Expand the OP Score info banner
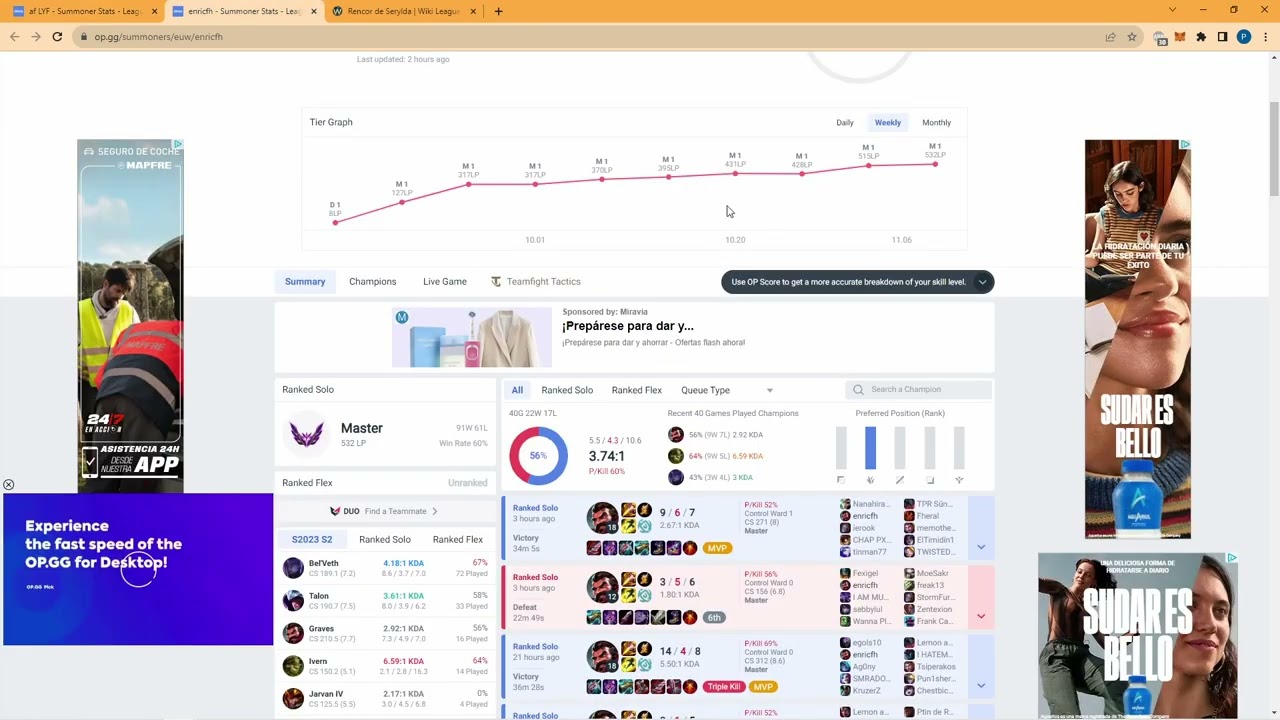Viewport: 1280px width, 720px height. coord(982,282)
